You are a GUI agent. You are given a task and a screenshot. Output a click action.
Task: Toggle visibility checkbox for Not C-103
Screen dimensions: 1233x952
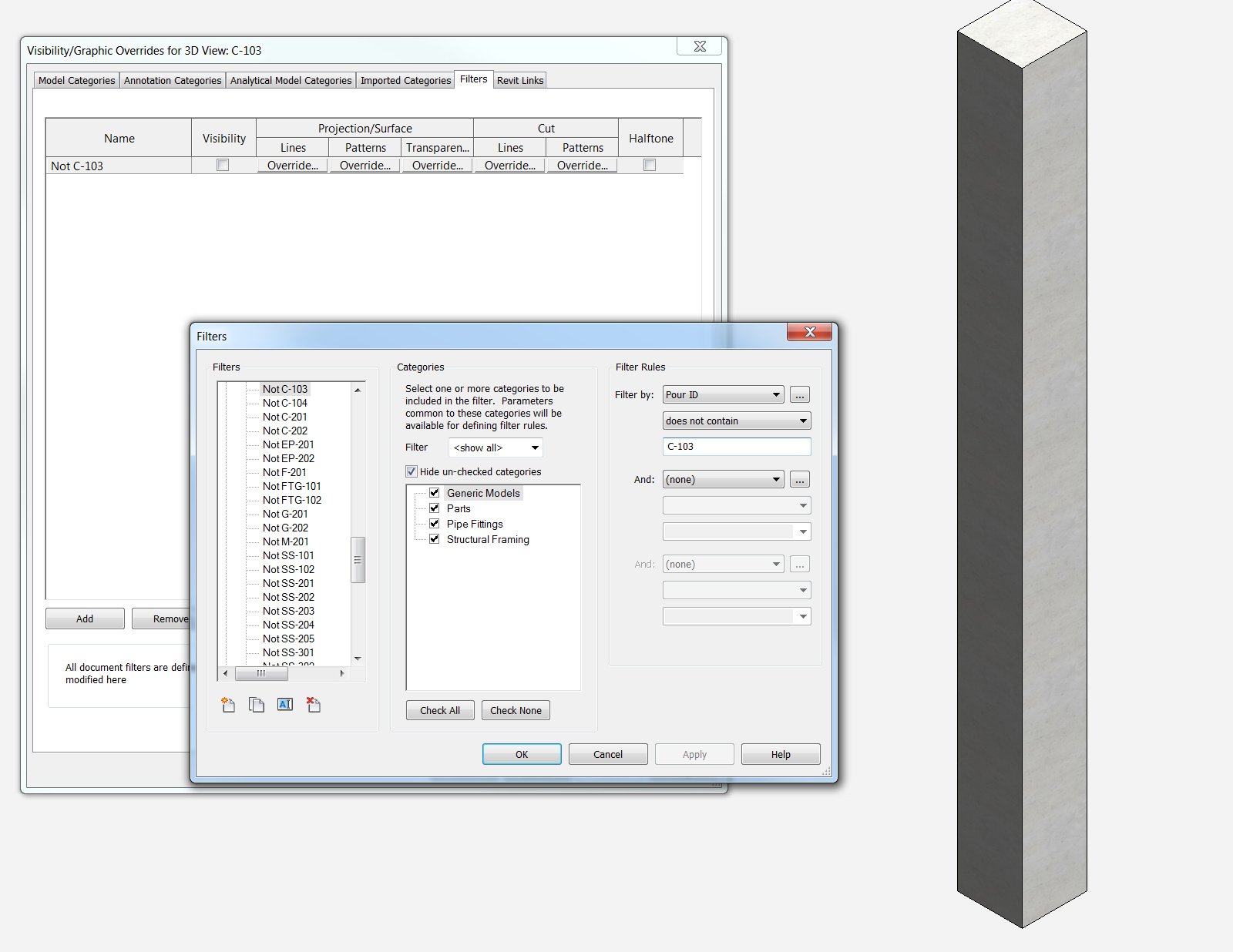point(223,165)
